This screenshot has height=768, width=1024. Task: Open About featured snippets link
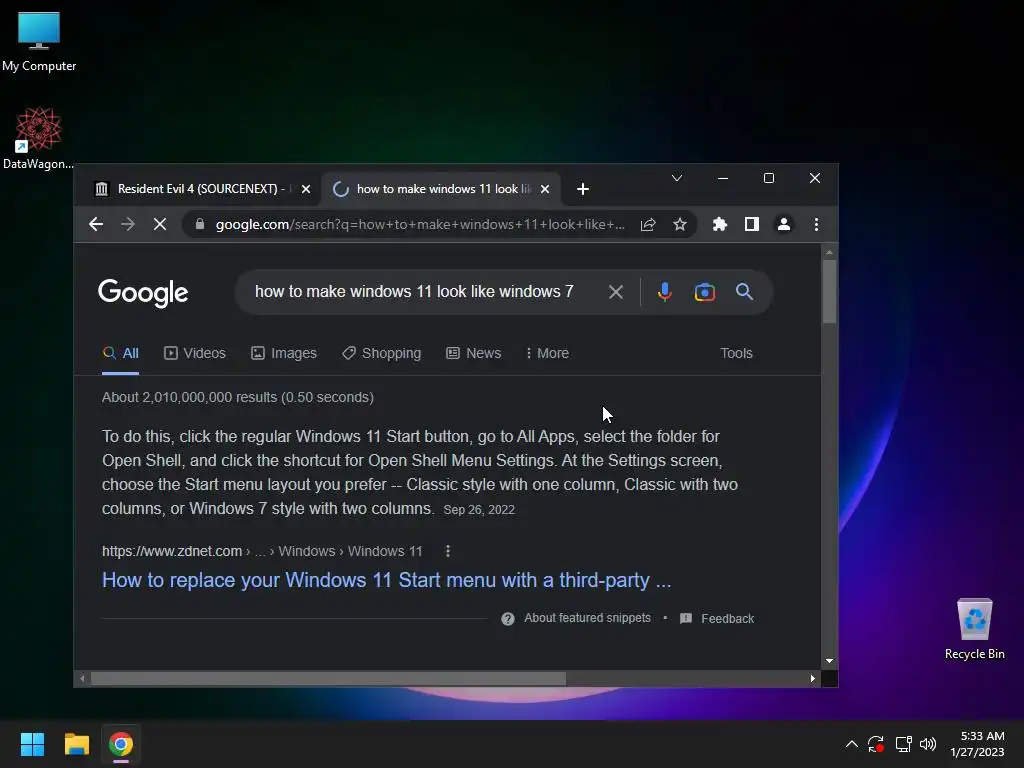pos(587,618)
